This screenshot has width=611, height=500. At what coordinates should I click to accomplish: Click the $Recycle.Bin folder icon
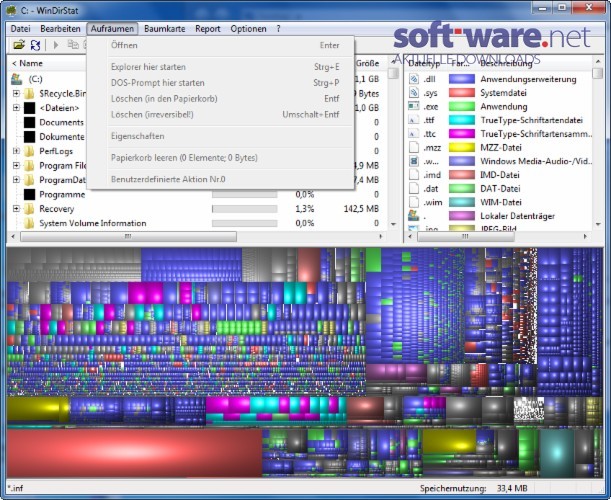pyautogui.click(x=29, y=94)
